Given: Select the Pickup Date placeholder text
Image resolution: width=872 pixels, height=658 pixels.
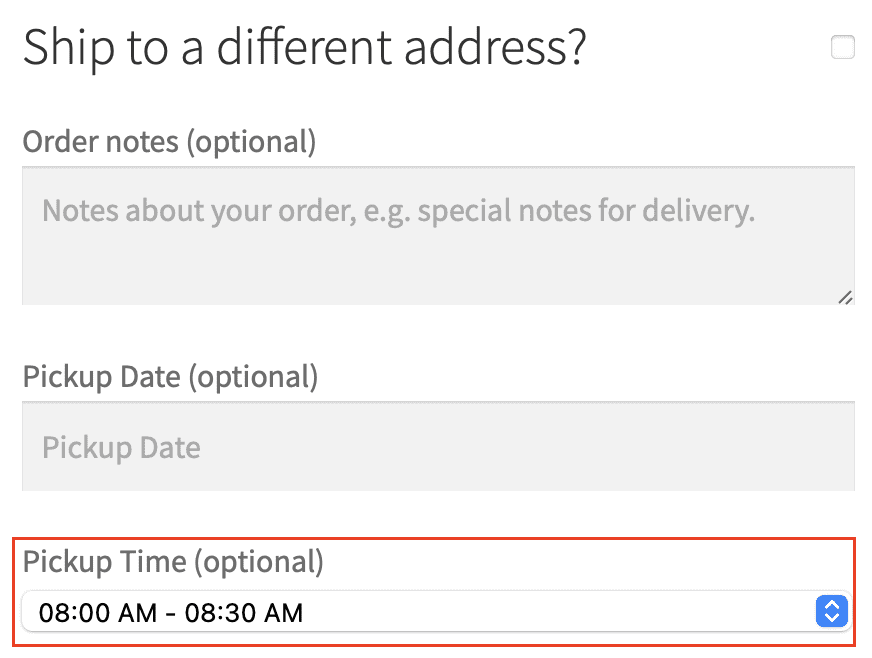Looking at the screenshot, I should (120, 447).
